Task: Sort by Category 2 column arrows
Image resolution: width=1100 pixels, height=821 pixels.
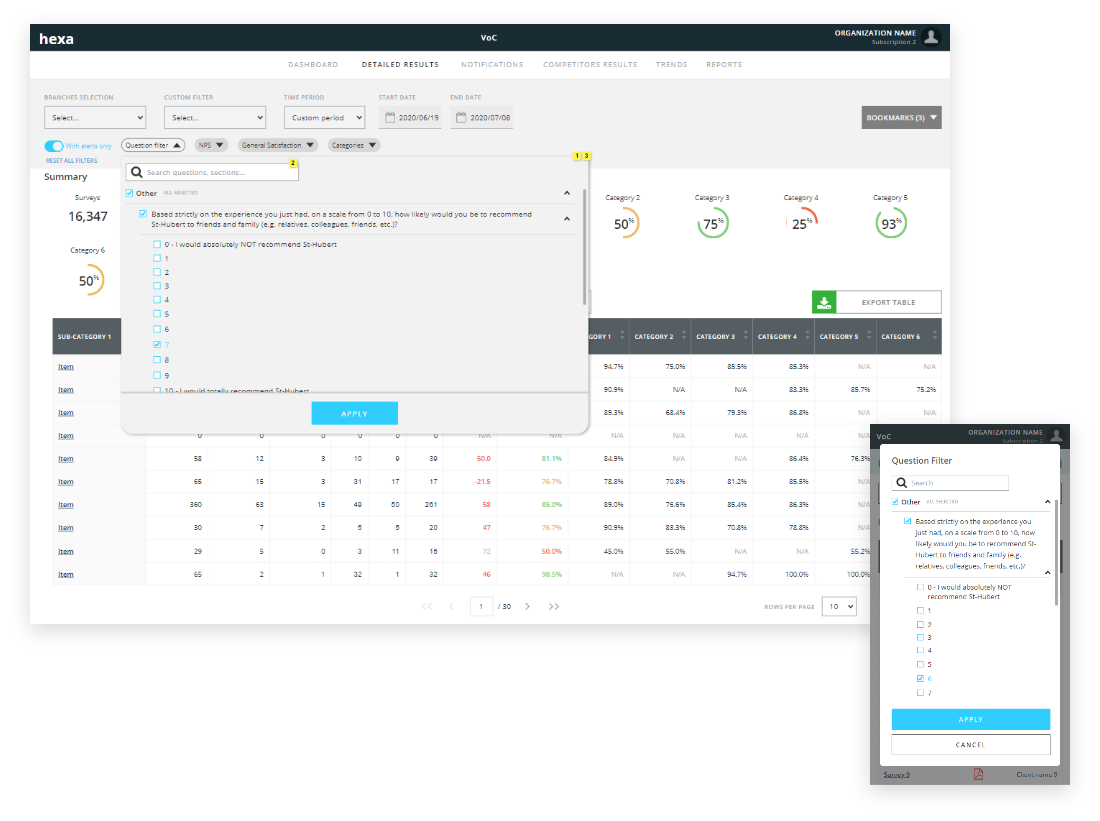Action: [684, 336]
